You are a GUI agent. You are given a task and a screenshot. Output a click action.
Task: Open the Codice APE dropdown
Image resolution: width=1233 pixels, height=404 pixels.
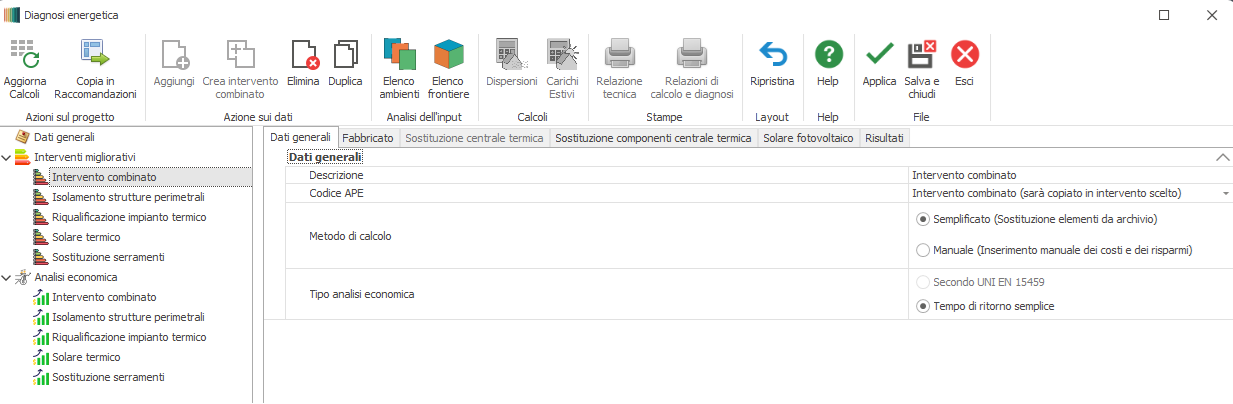pyautogui.click(x=1225, y=193)
